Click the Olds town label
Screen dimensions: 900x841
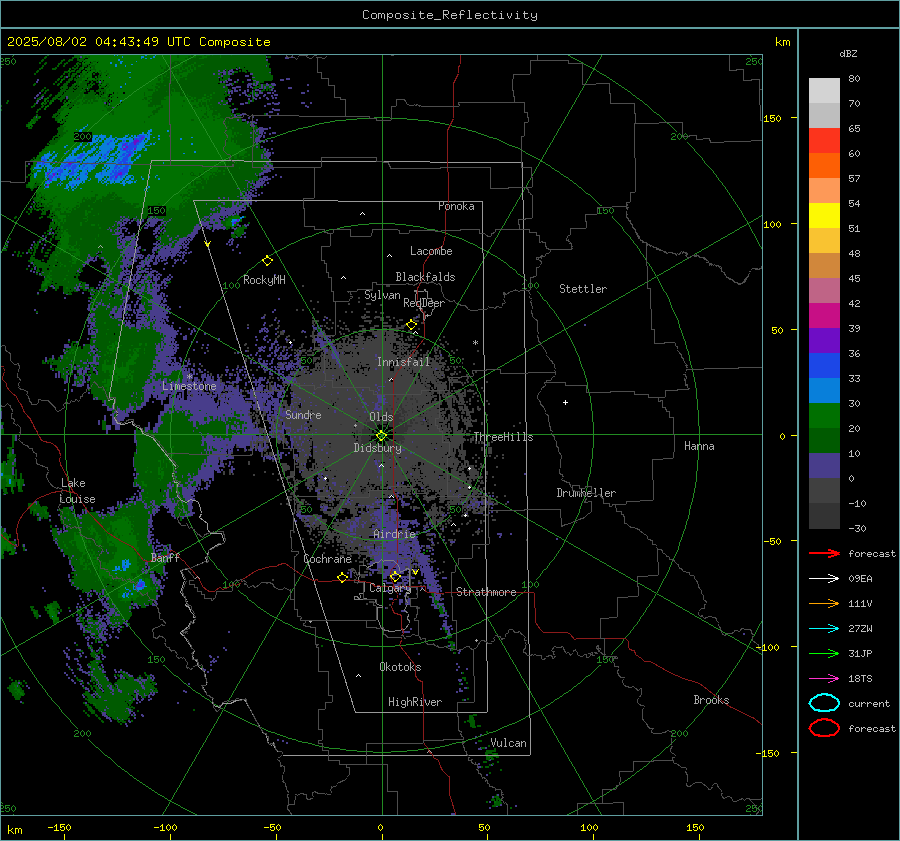(x=381, y=417)
